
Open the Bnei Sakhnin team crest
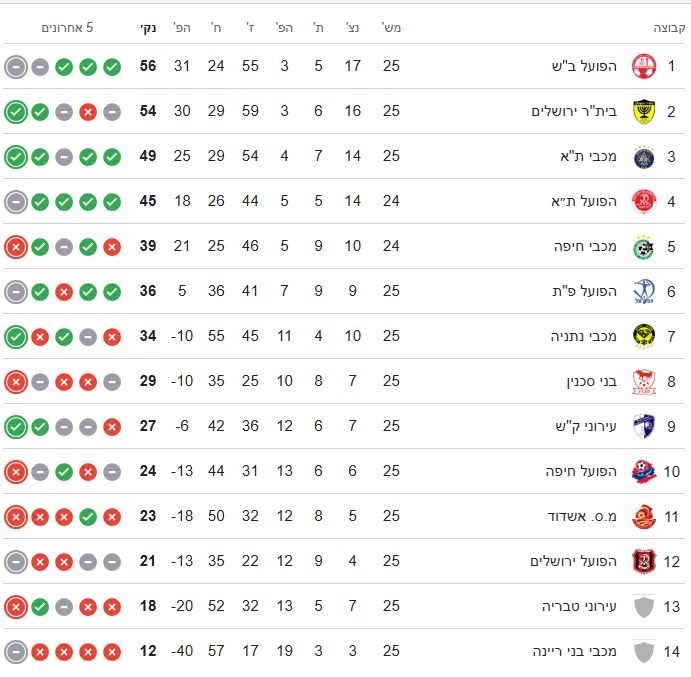[644, 381]
